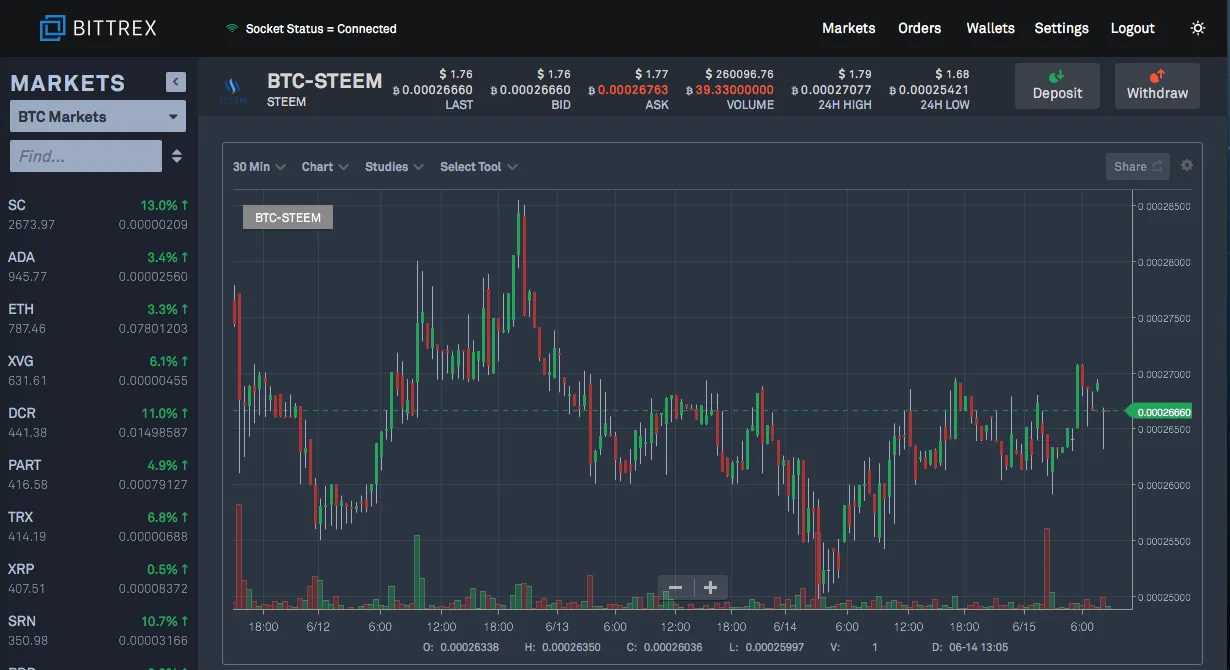This screenshot has width=1230, height=670.
Task: Click the 6/13 date on time axis
Action: point(557,627)
